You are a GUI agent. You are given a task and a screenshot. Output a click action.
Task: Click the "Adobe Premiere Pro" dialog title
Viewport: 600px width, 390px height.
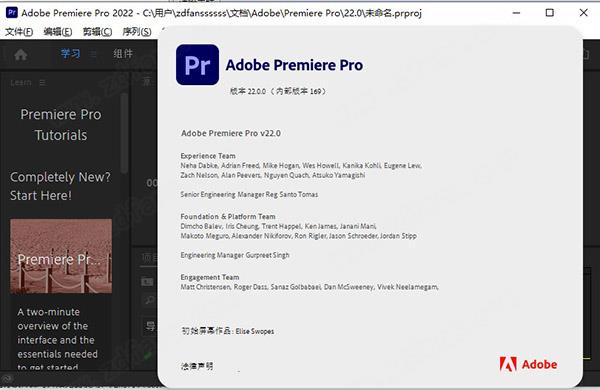[294, 65]
